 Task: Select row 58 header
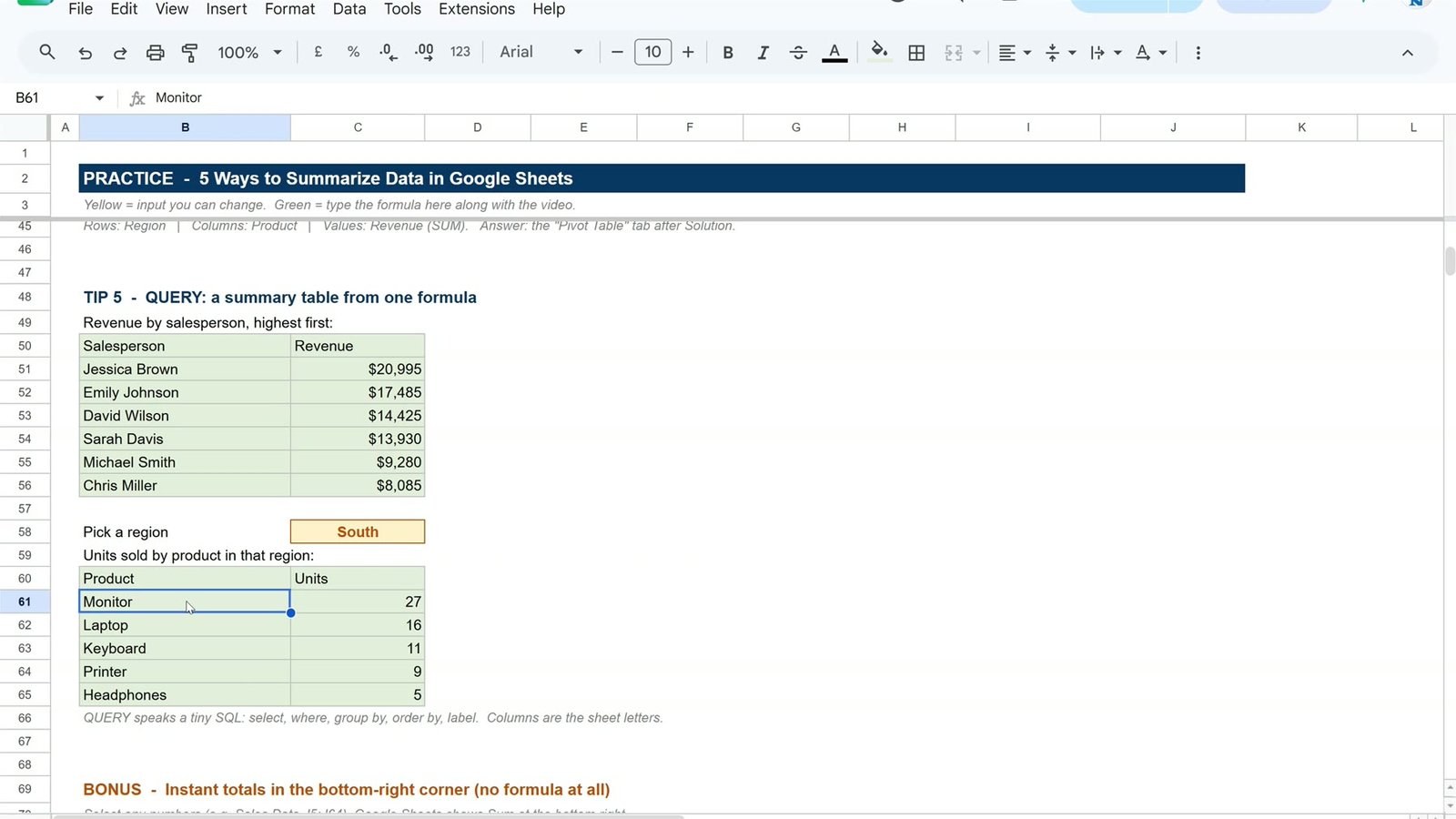click(25, 531)
